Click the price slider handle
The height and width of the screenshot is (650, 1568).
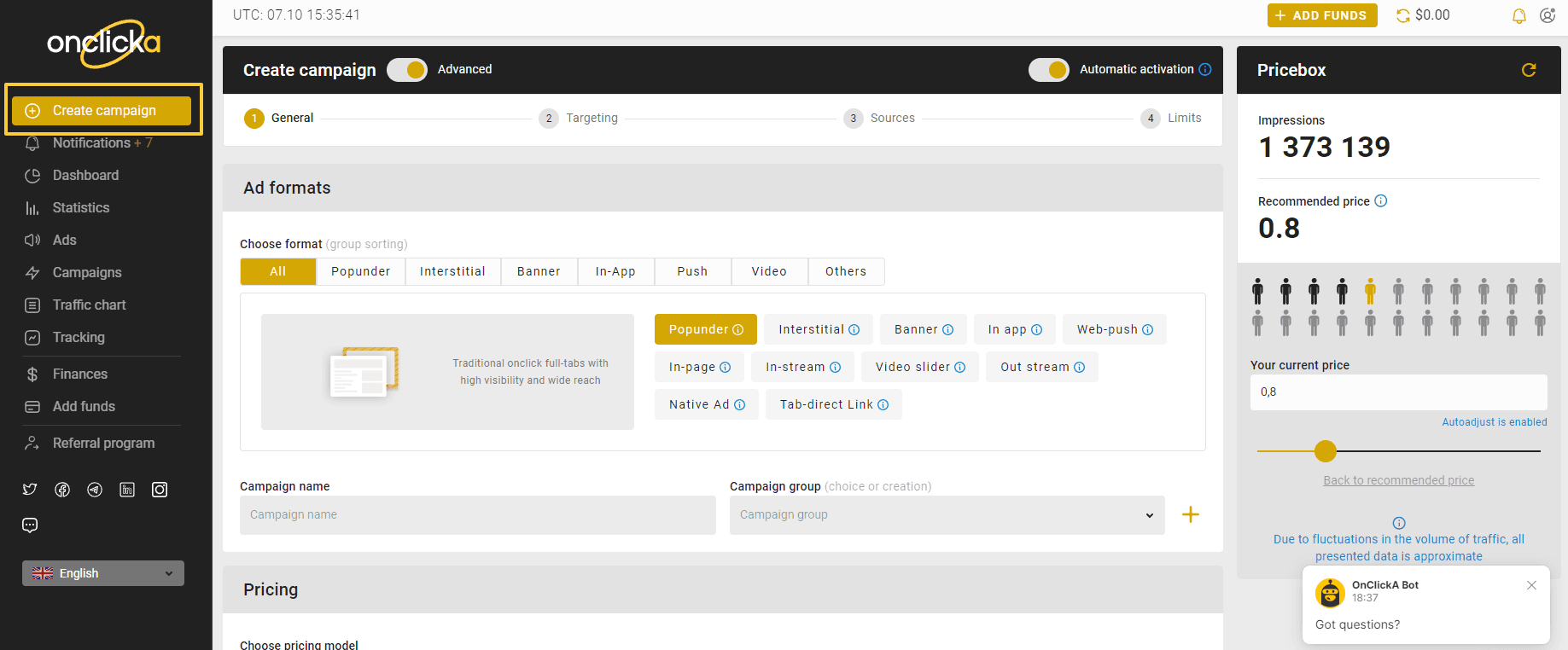tap(1325, 450)
